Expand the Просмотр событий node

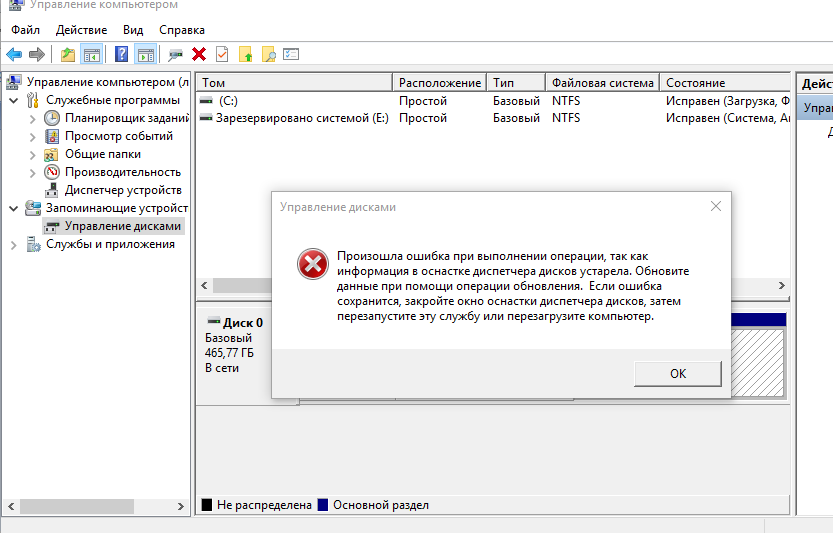tap(32, 137)
